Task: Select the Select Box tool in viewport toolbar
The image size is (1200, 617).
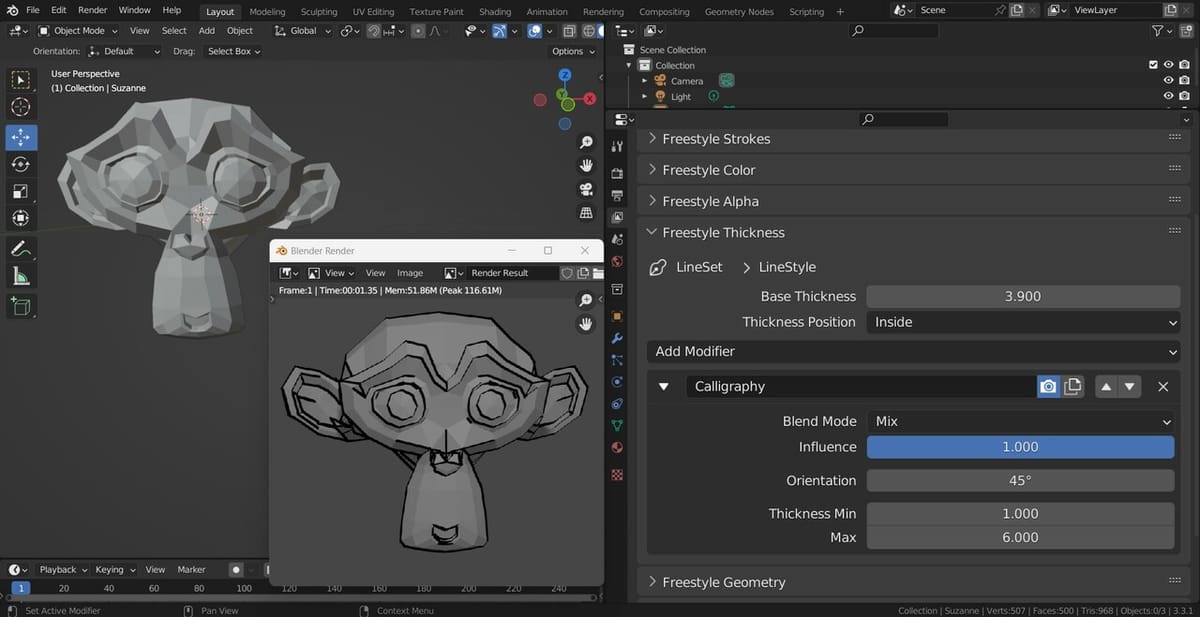Action: click(20, 80)
